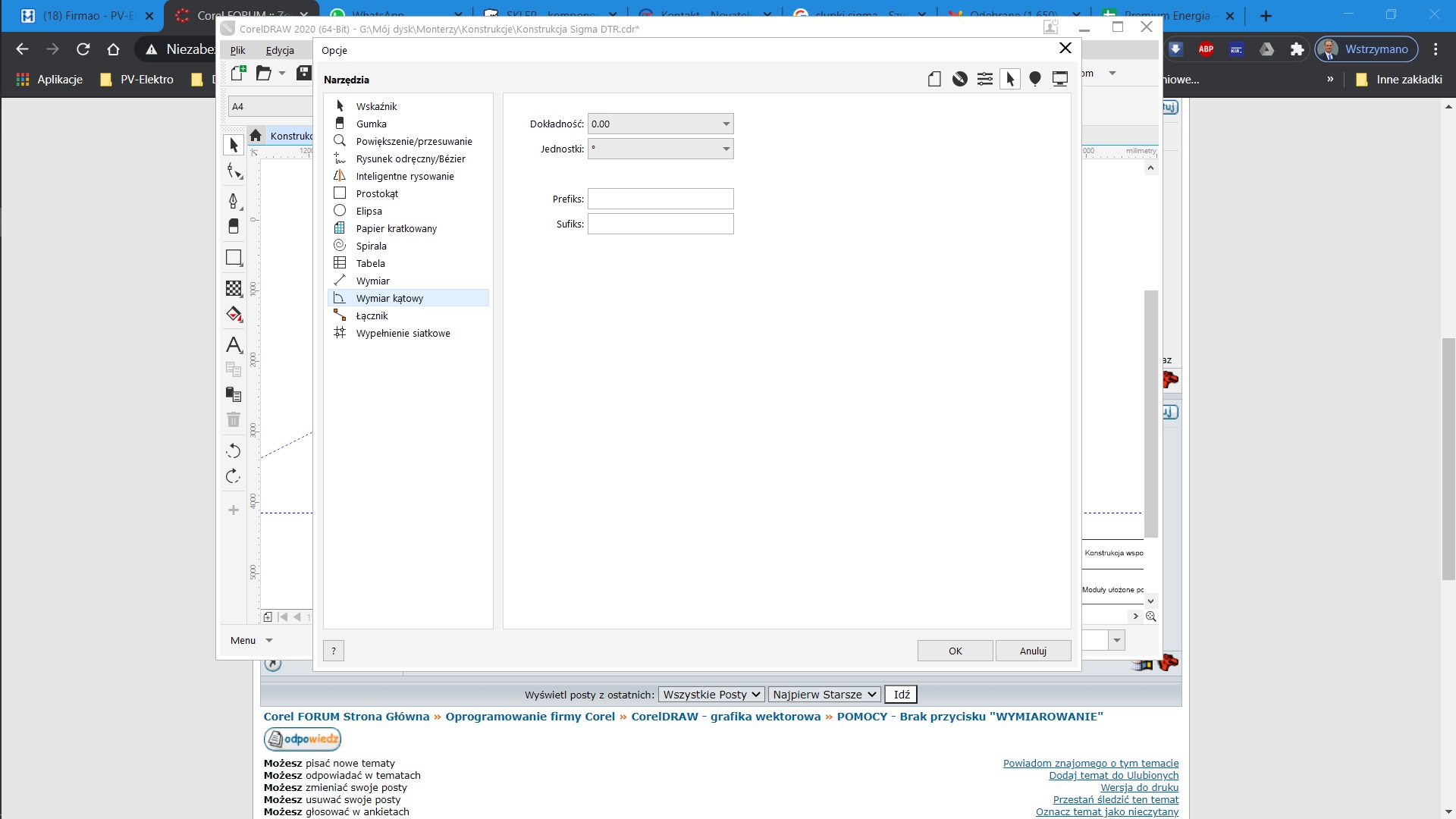Select Łącznik in the tools list
Screen dimensions: 1456x819
coord(372,315)
